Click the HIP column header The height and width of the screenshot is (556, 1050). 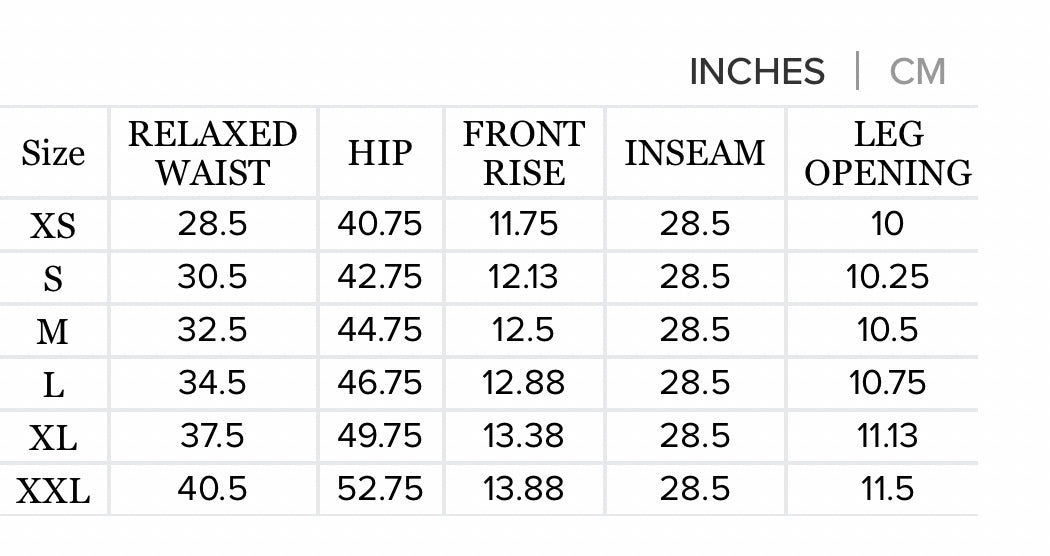tap(380, 154)
